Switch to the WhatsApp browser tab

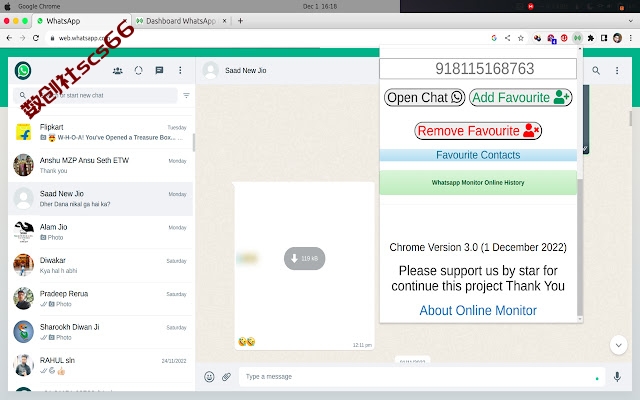[80, 21]
